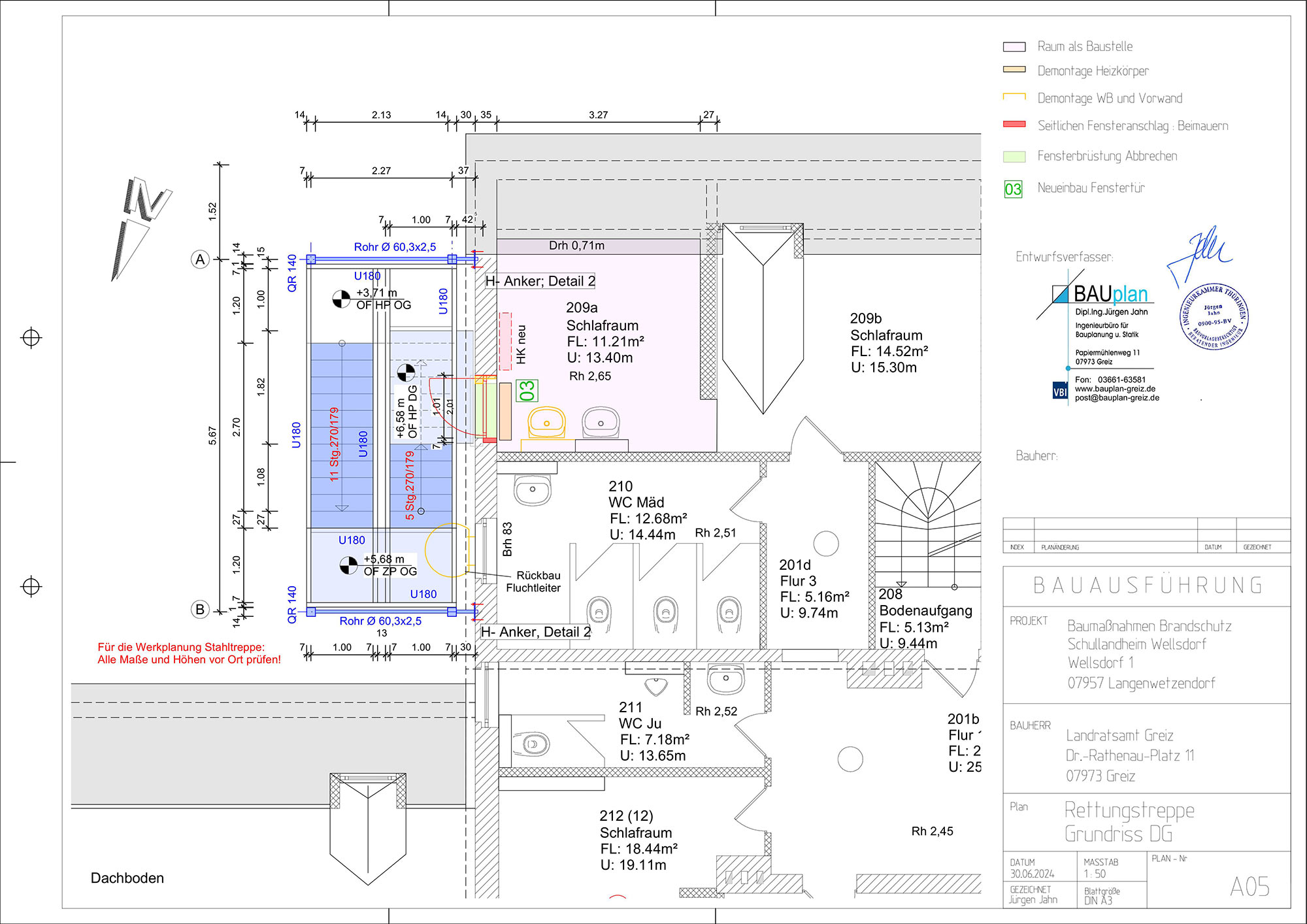
Task: Click green 03 tag in room 209a
Action: click(x=527, y=391)
